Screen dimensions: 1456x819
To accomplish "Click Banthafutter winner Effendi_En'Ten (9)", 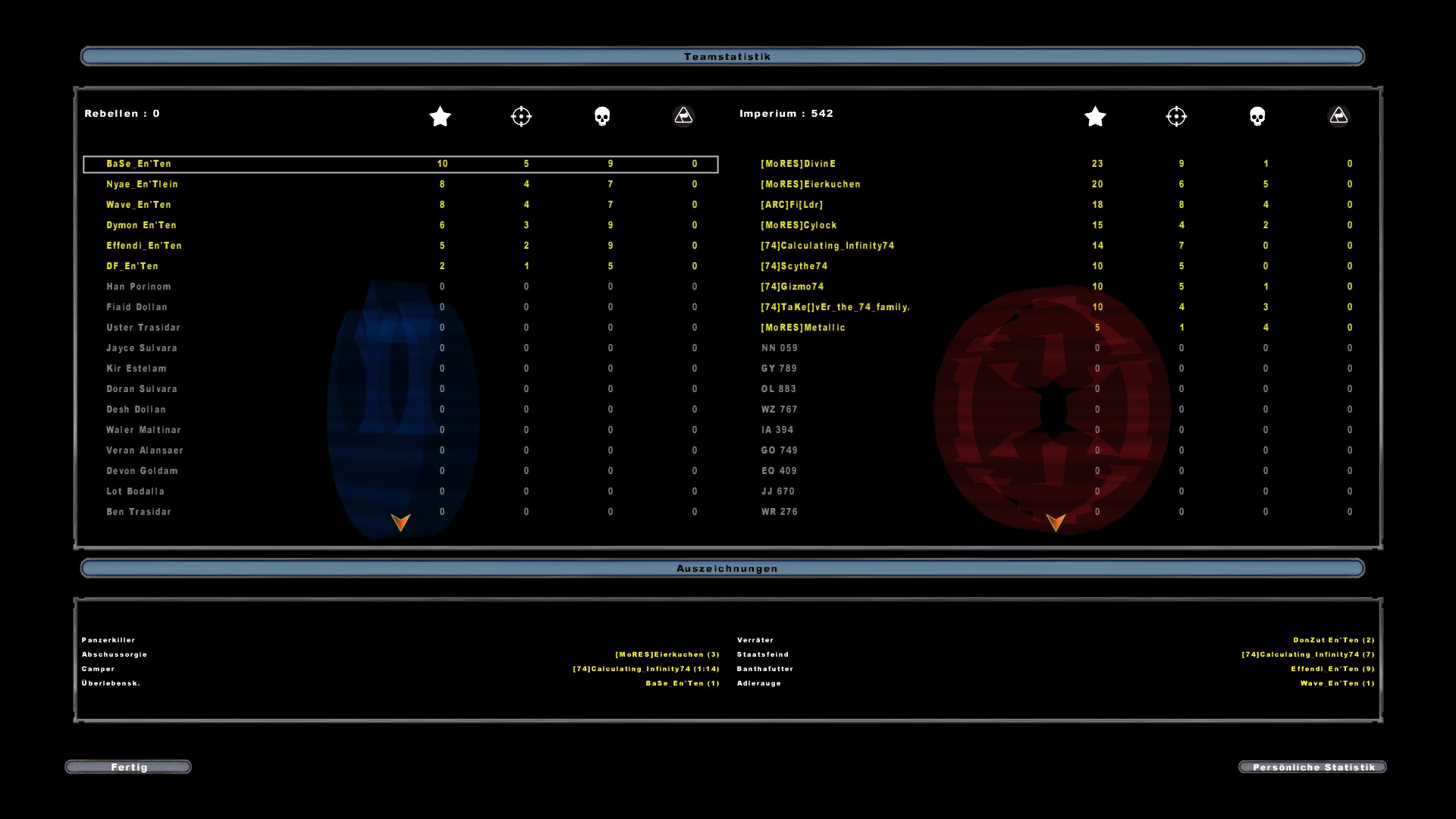I will (x=1333, y=669).
